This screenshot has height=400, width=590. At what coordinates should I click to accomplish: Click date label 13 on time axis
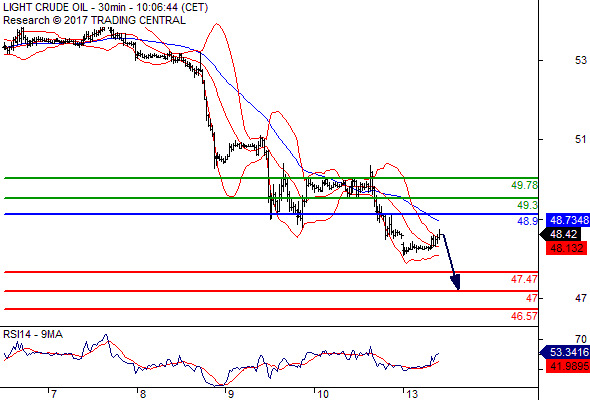(x=412, y=394)
